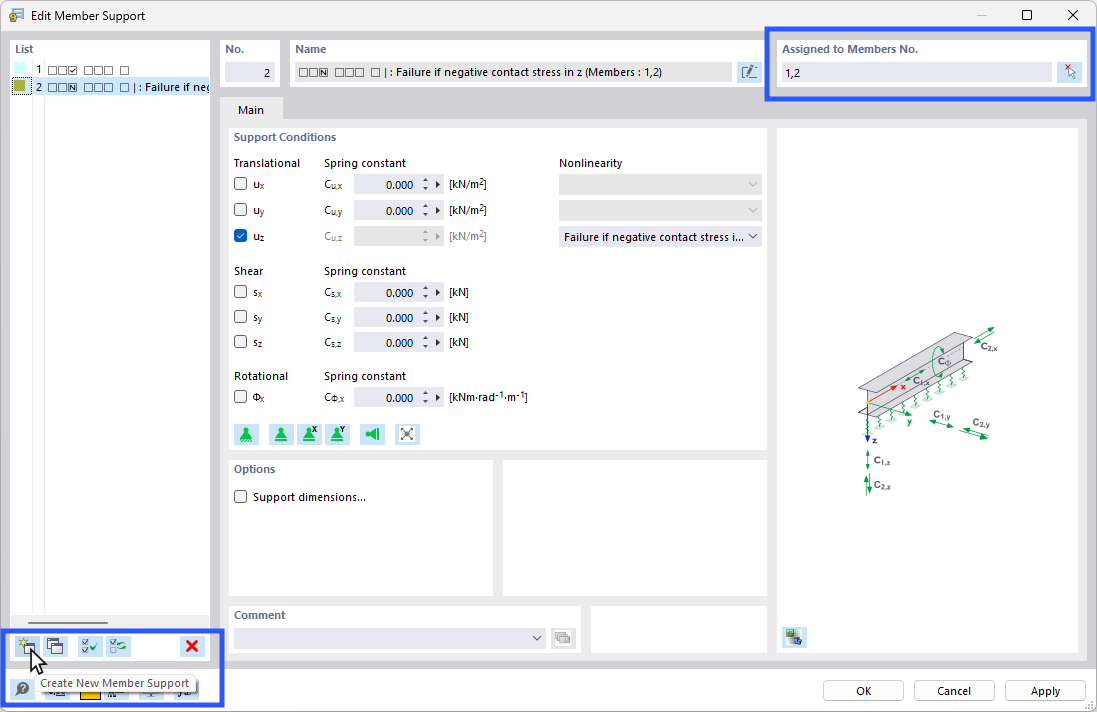The width and height of the screenshot is (1097, 712).
Task: Enable the ux translational support condition
Action: 240,184
